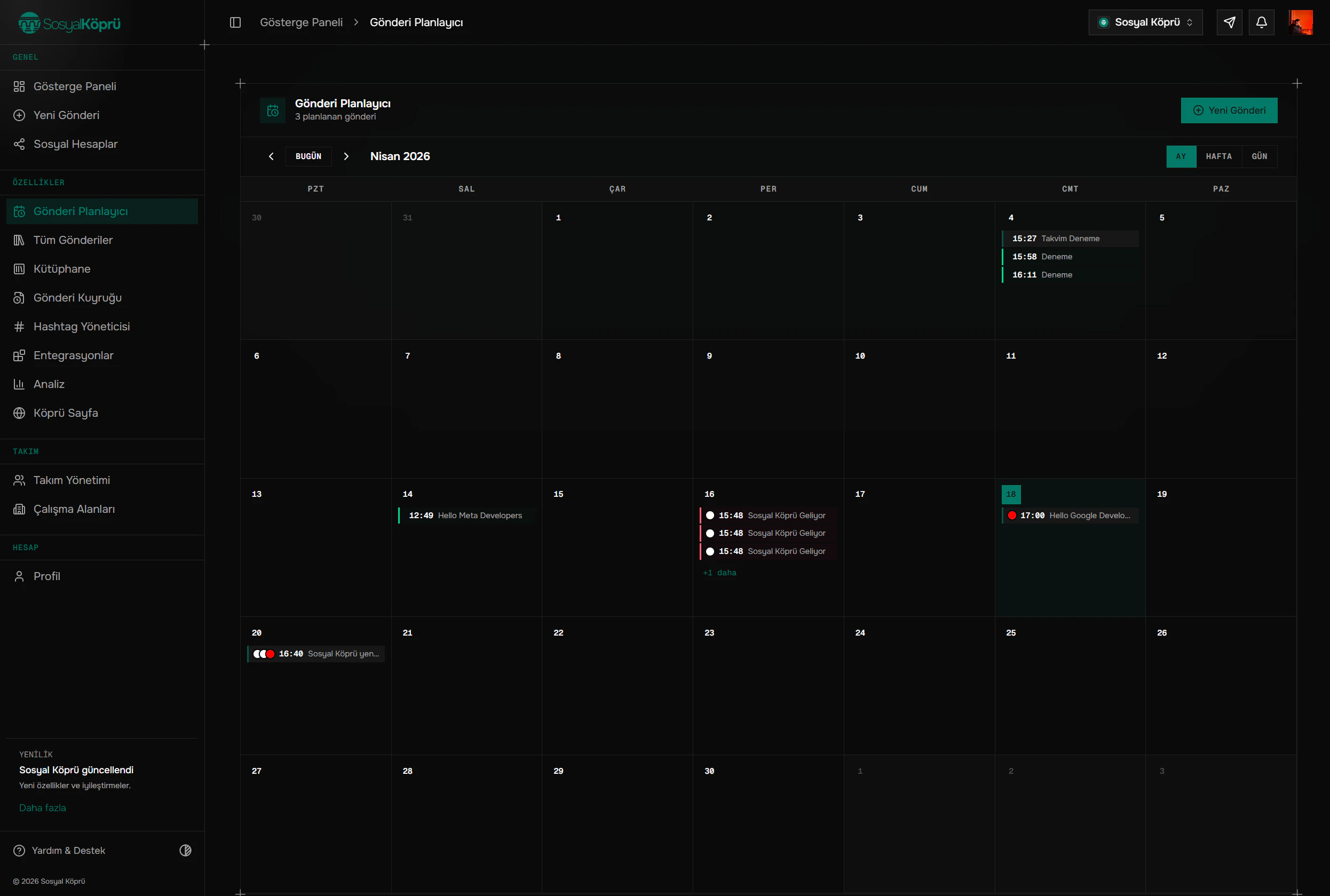Open Köprü Sayfa page
The width and height of the screenshot is (1330, 896).
click(x=102, y=413)
